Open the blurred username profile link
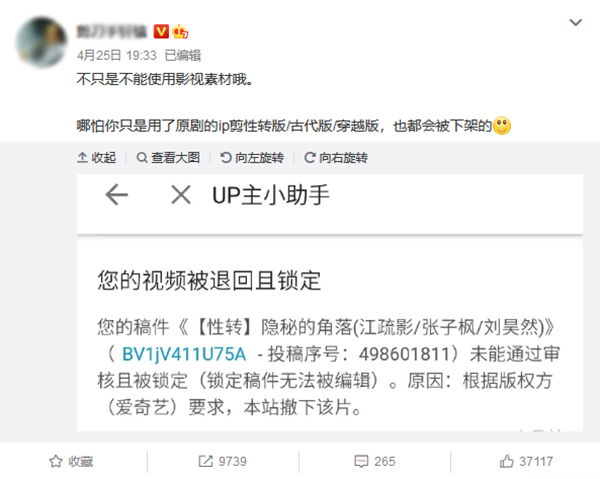Screen dimensions: 600x479 coord(112,32)
